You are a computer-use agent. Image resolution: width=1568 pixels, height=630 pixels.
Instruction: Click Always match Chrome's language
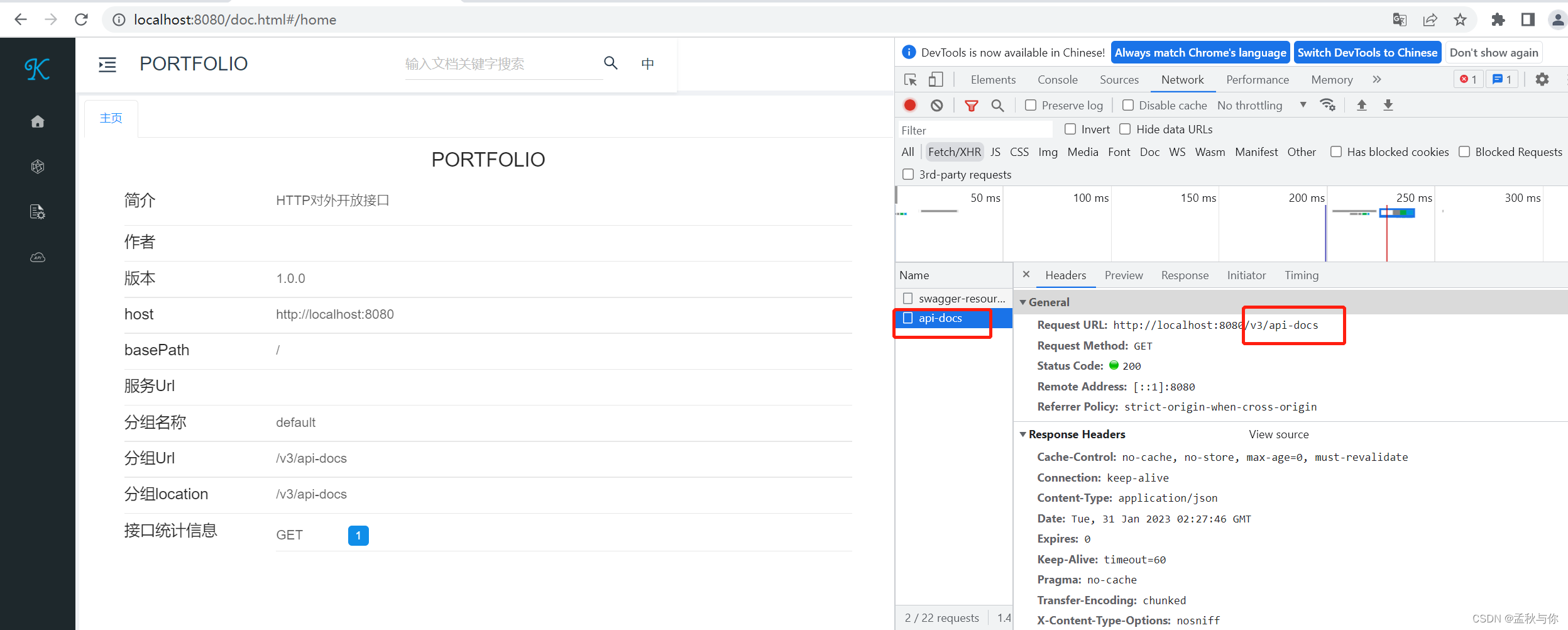(x=1200, y=53)
